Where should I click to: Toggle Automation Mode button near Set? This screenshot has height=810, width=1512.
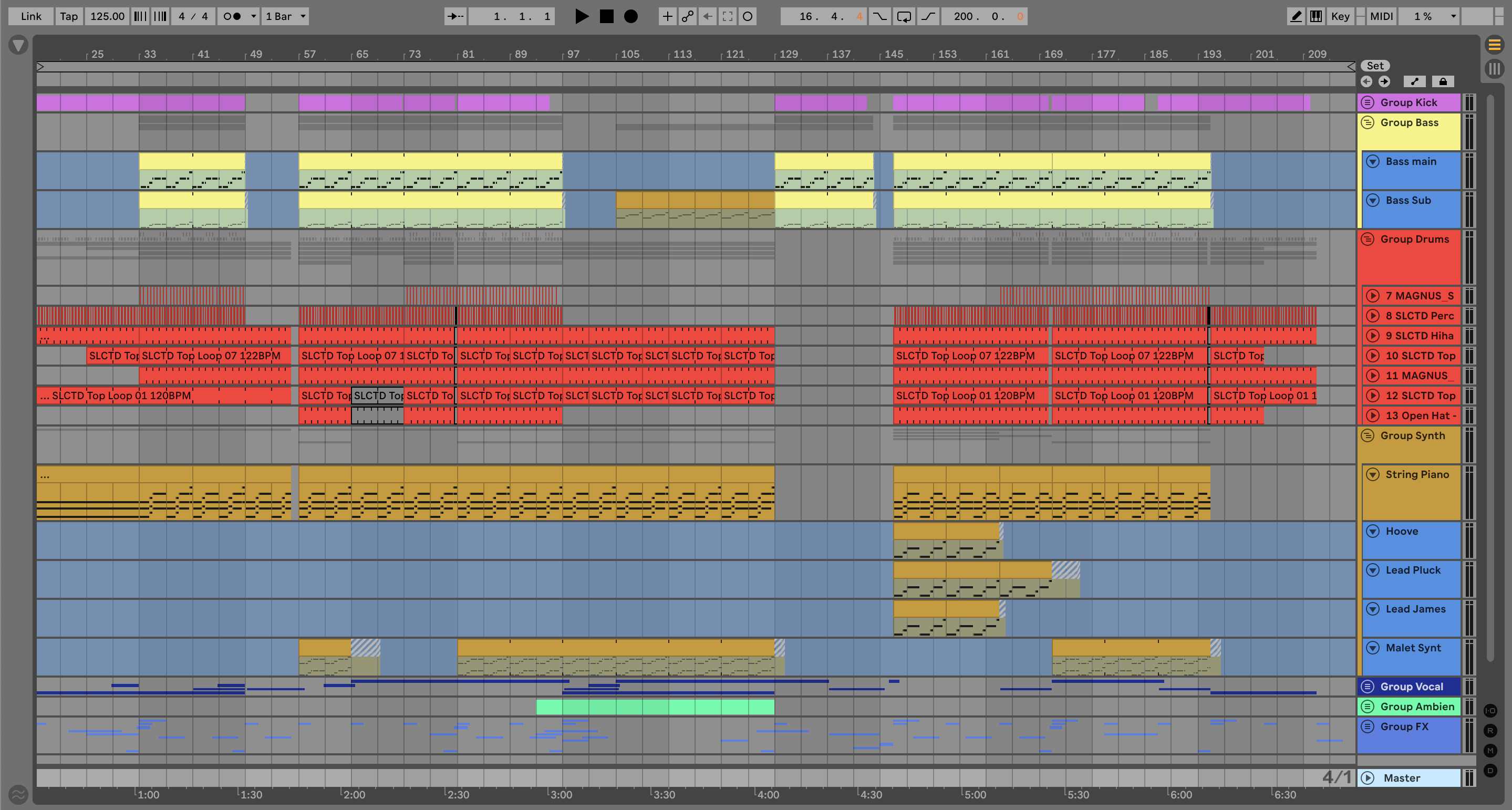click(1415, 81)
